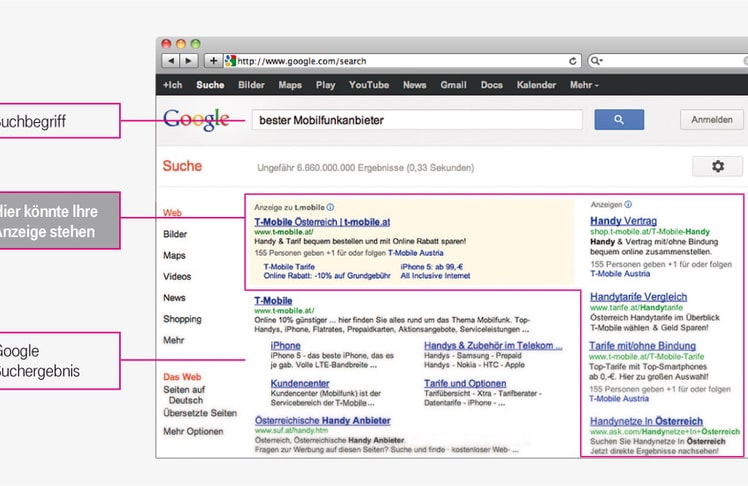Switch to Gmail in the top bar
This screenshot has height=486, width=748.
[x=453, y=85]
